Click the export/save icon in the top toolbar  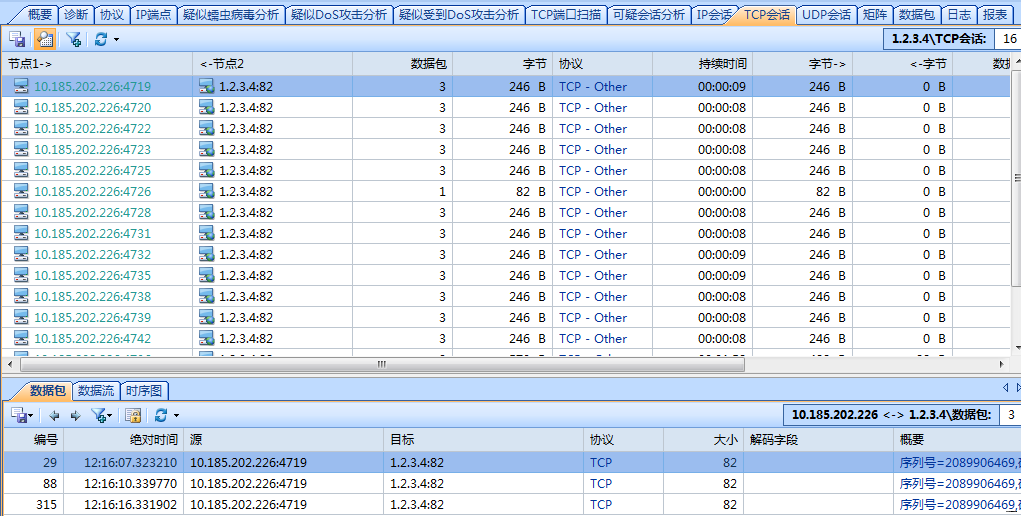18,39
